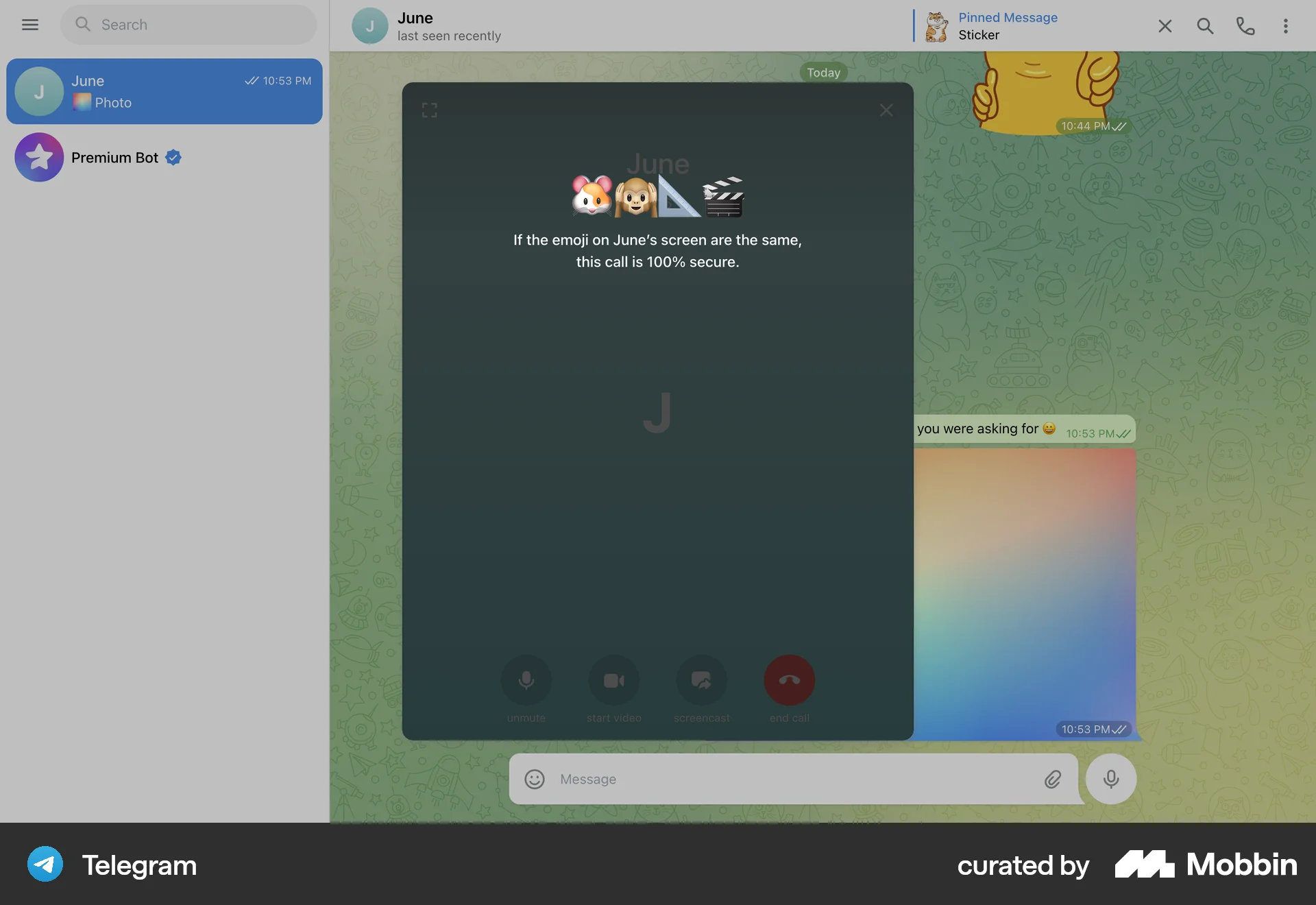Select the Premium Bot conversation
The height and width of the screenshot is (905, 1316).
tap(164, 157)
